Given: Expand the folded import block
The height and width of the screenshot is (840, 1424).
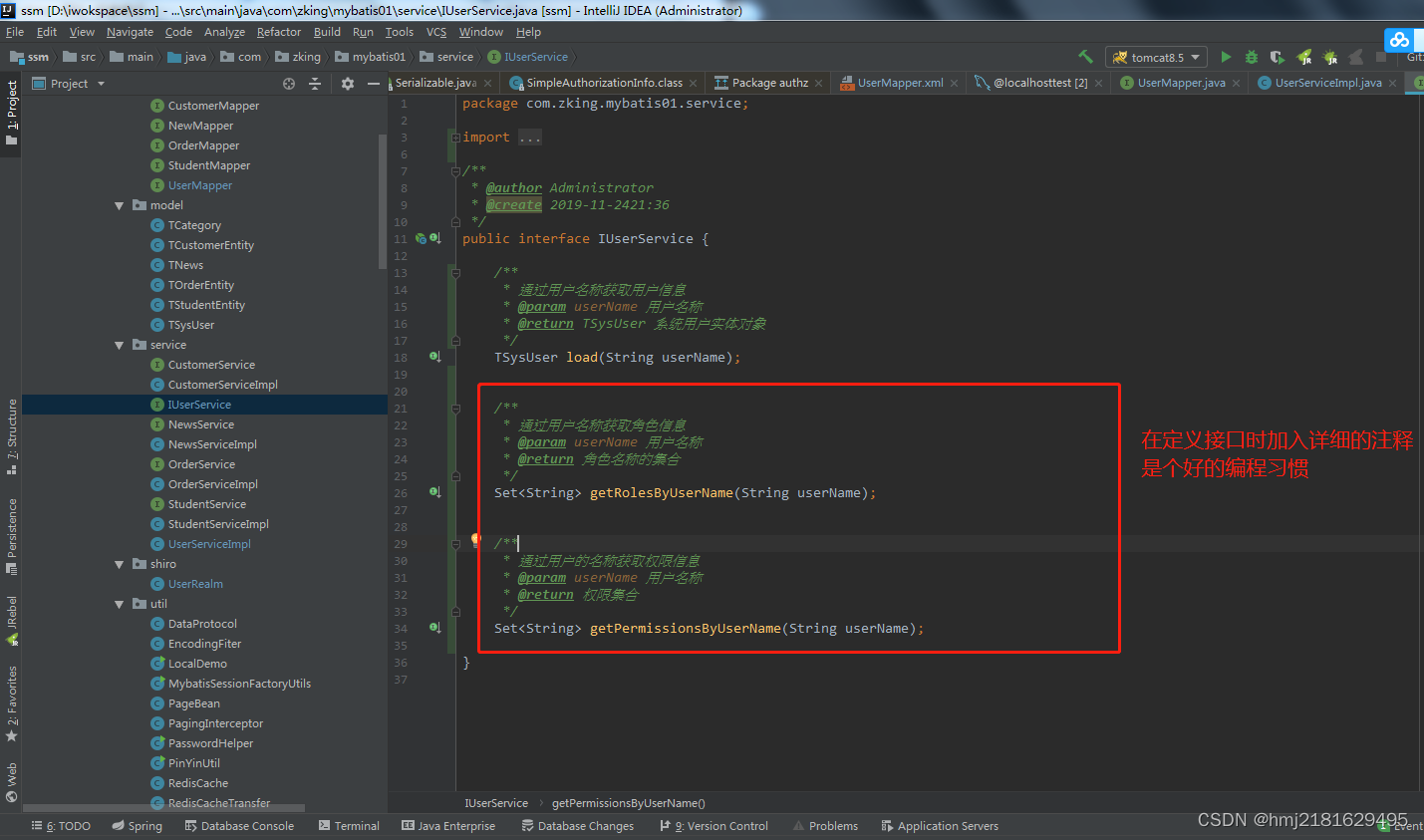Looking at the screenshot, I should tap(455, 138).
